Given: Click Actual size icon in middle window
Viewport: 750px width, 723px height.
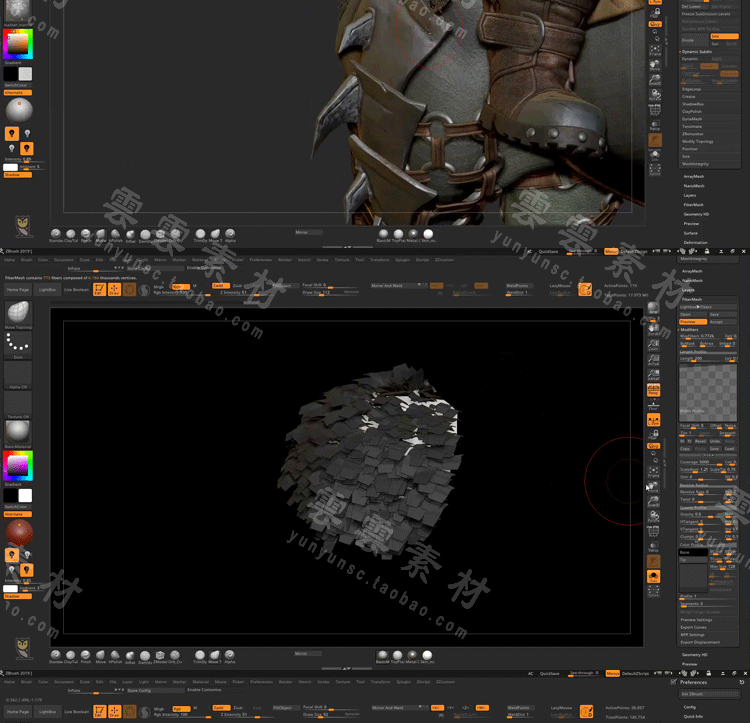Looking at the screenshot, I should click(653, 360).
